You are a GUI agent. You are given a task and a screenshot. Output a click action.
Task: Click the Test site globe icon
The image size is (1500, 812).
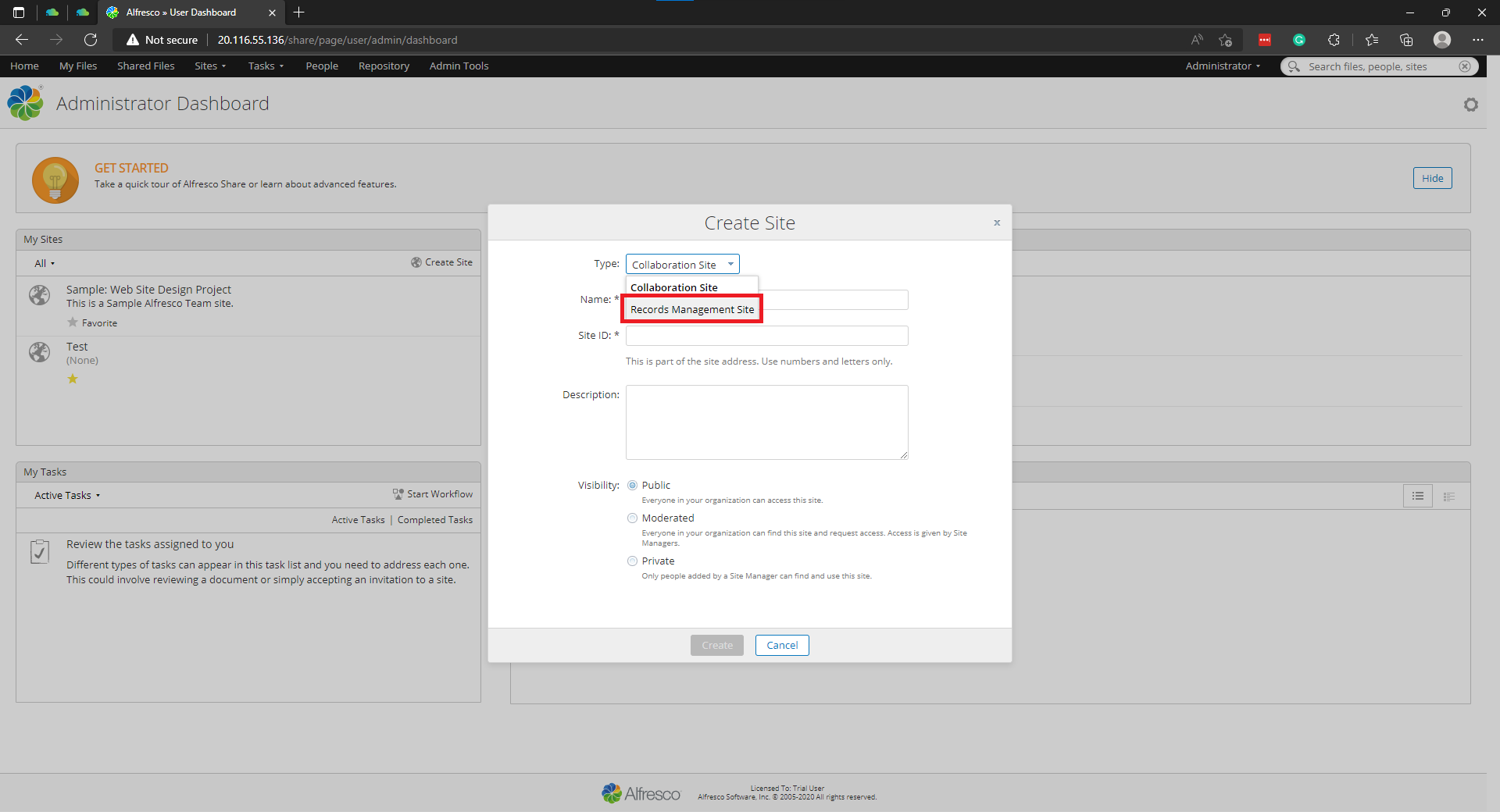point(39,352)
